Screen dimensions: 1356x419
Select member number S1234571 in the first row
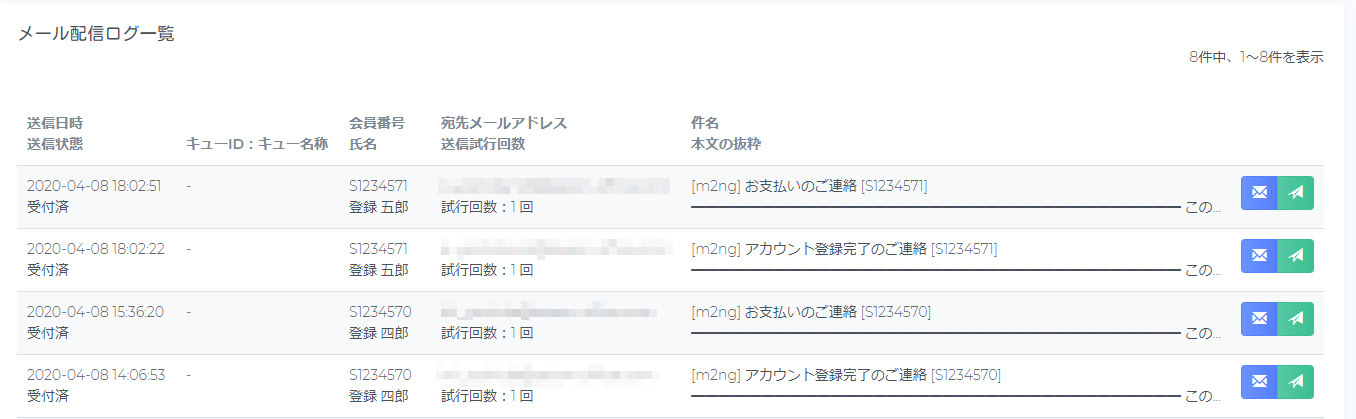pos(380,186)
